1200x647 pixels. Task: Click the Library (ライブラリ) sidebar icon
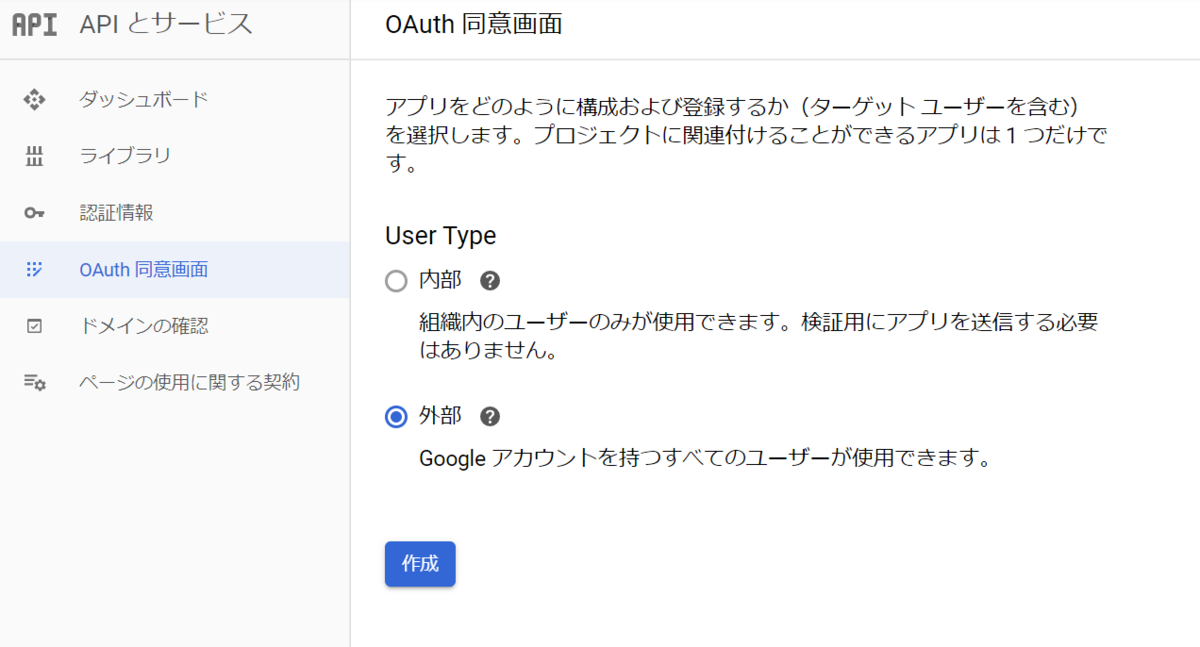35,156
